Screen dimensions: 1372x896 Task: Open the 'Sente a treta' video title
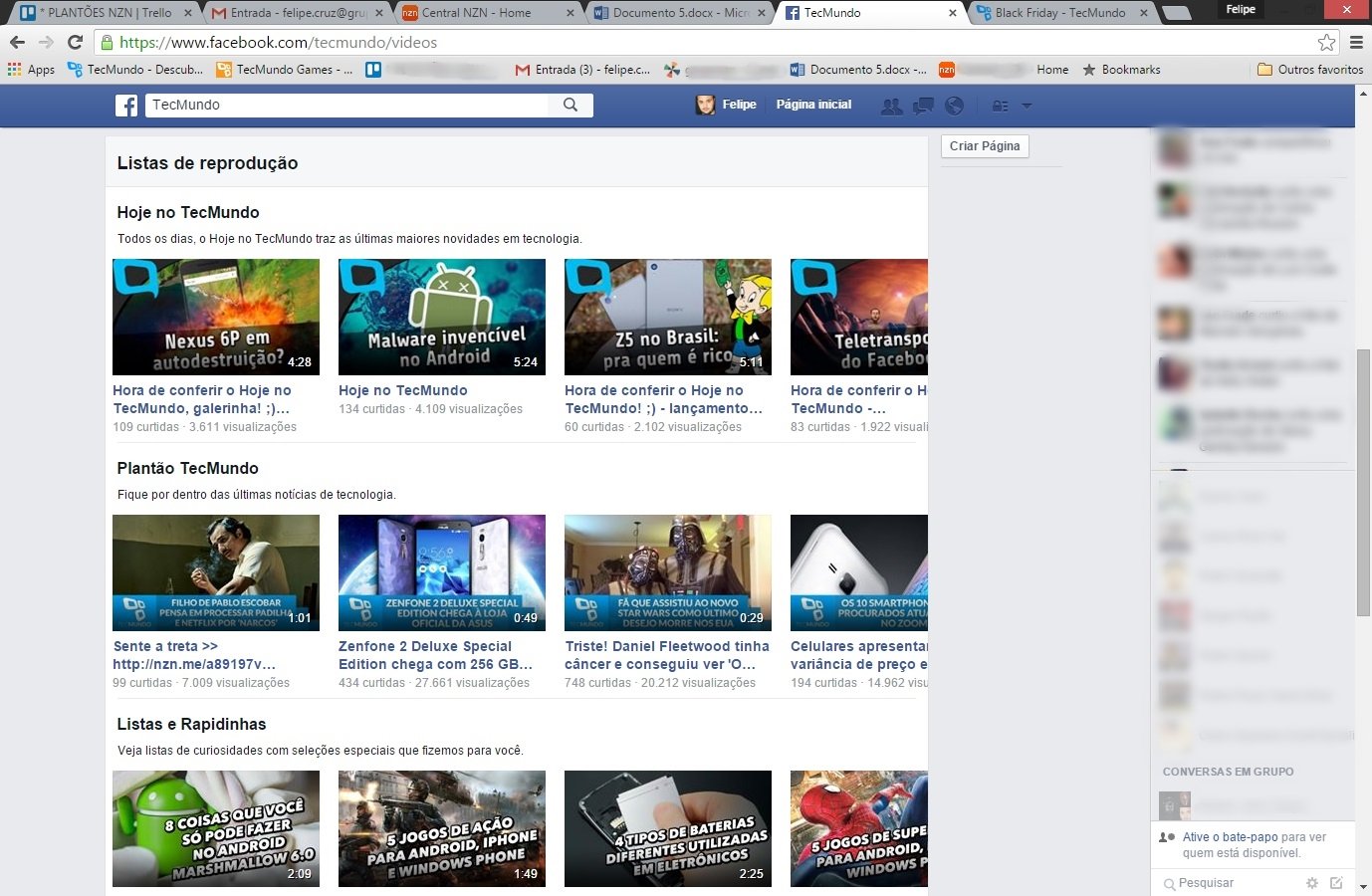(x=194, y=655)
